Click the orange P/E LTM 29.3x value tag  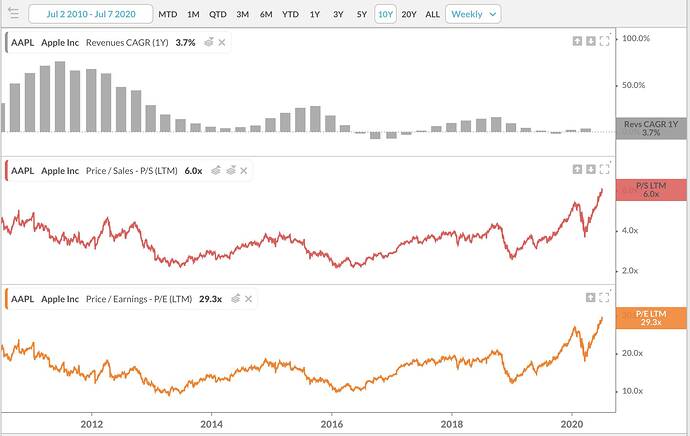651,318
